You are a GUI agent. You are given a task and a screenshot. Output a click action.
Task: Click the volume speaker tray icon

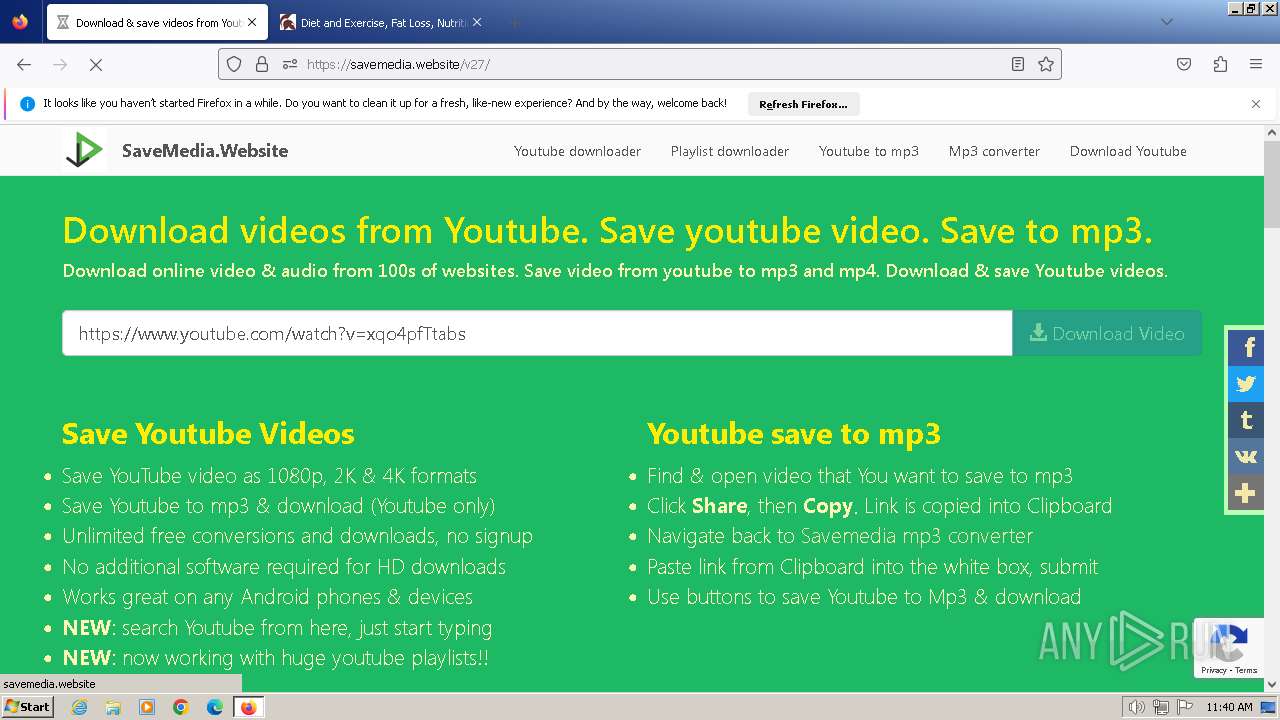pyautogui.click(x=1137, y=707)
